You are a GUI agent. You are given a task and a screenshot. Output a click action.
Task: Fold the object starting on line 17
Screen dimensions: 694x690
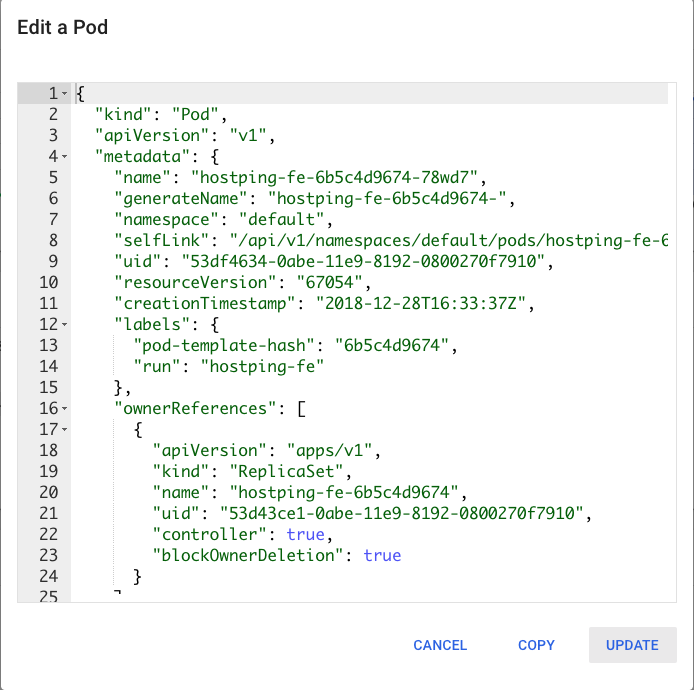65,429
